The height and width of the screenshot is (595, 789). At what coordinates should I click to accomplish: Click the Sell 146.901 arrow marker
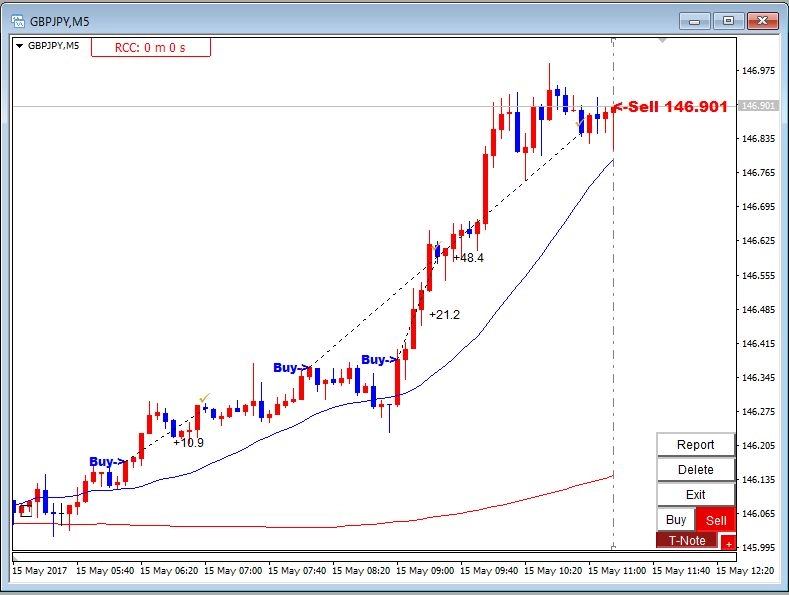coord(670,106)
